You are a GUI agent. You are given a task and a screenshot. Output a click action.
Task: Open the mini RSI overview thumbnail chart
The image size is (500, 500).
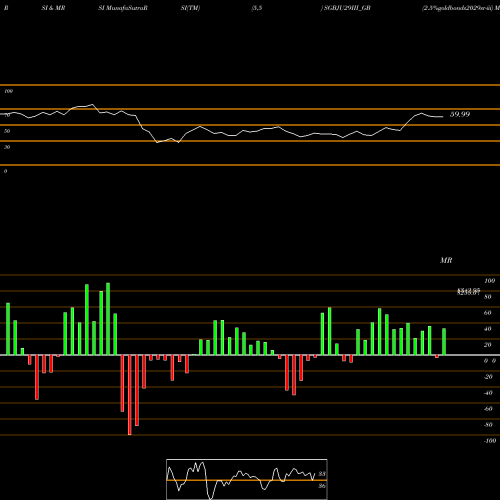coord(247,479)
